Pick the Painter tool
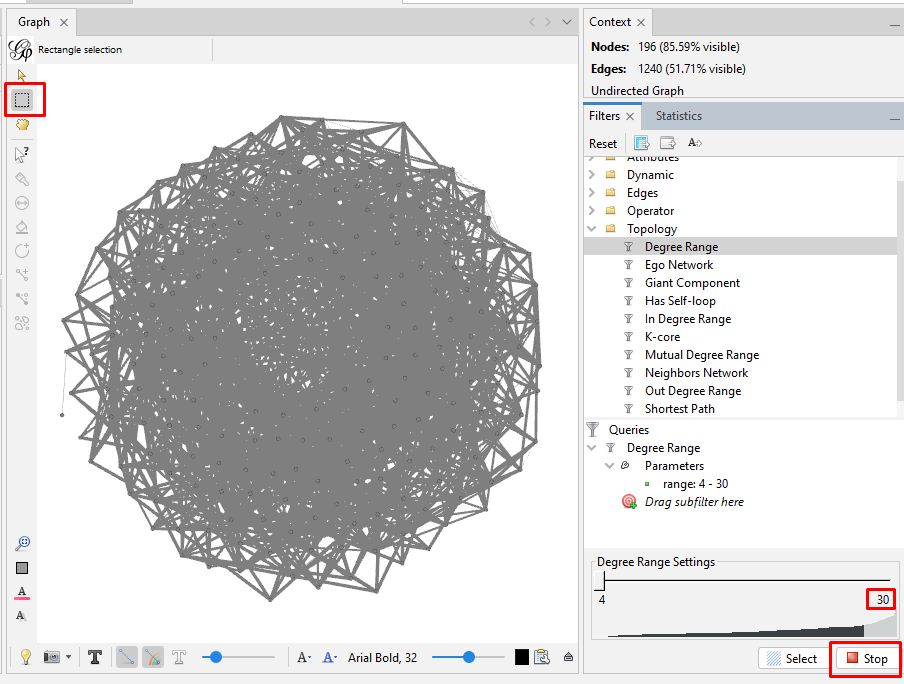This screenshot has width=904, height=684. click(22, 179)
